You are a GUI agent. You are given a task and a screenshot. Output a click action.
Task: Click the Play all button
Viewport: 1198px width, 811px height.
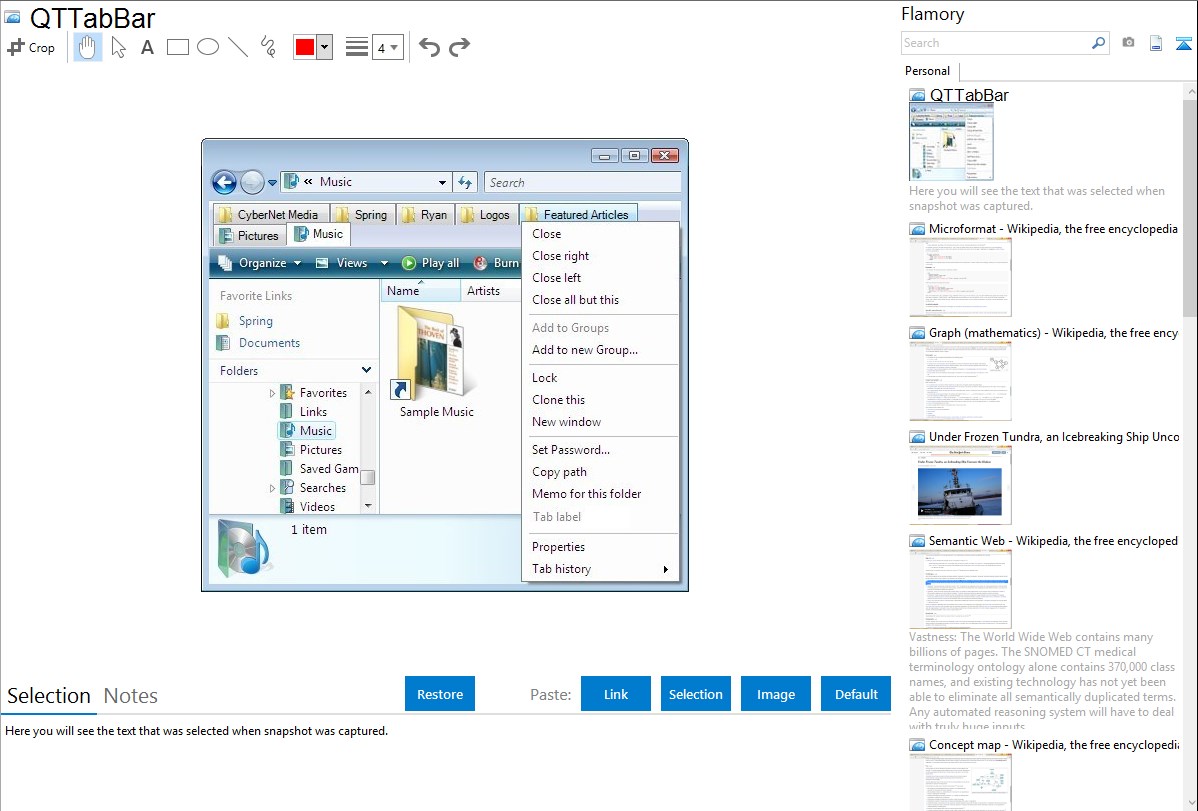(431, 263)
